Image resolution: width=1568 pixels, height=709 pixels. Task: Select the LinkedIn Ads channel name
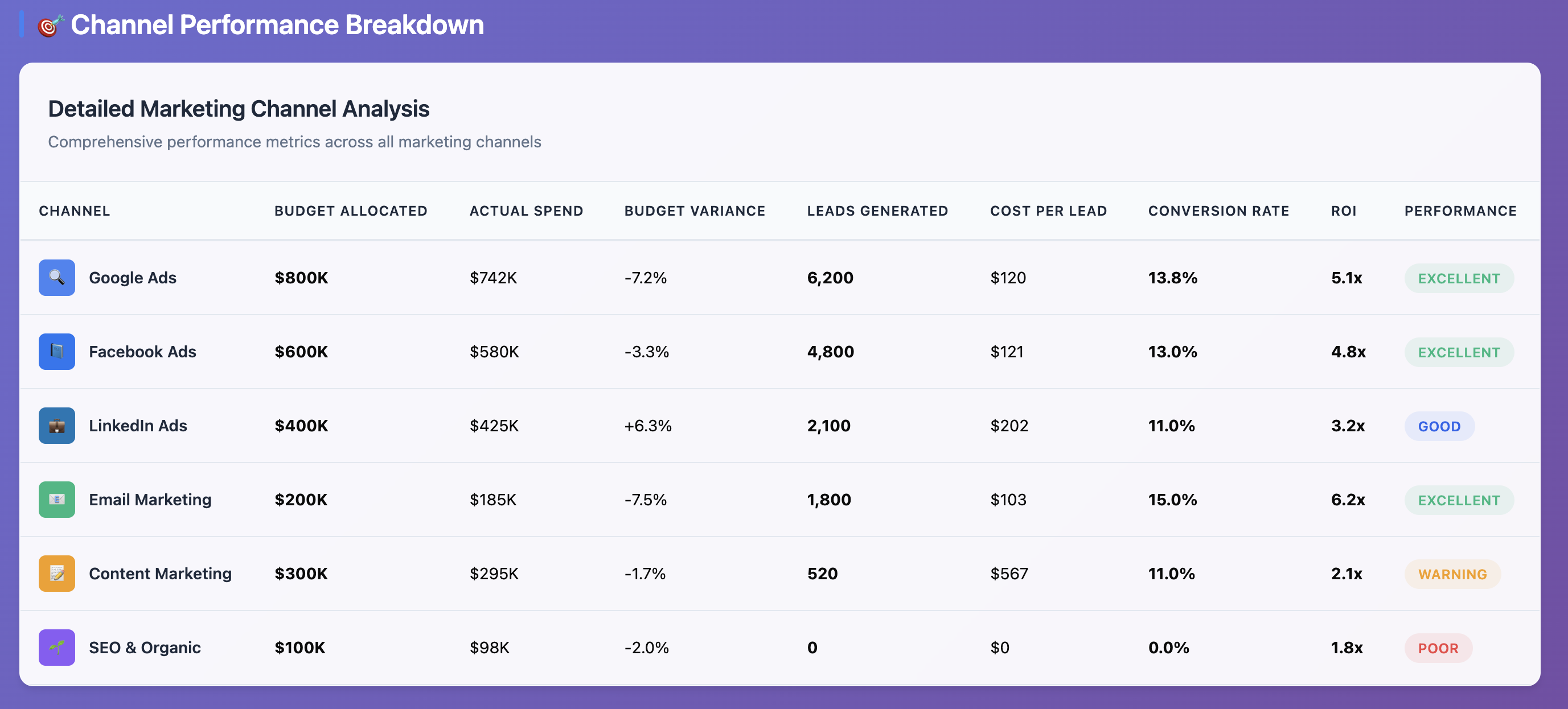[x=138, y=426]
